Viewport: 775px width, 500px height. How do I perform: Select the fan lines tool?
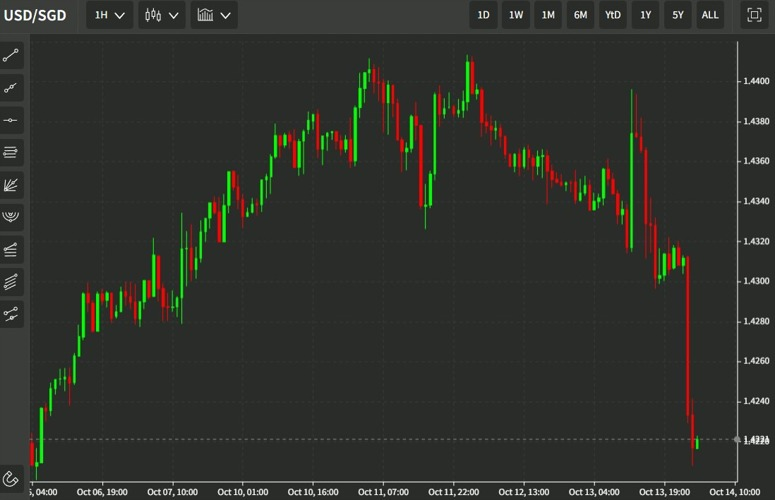click(11, 185)
